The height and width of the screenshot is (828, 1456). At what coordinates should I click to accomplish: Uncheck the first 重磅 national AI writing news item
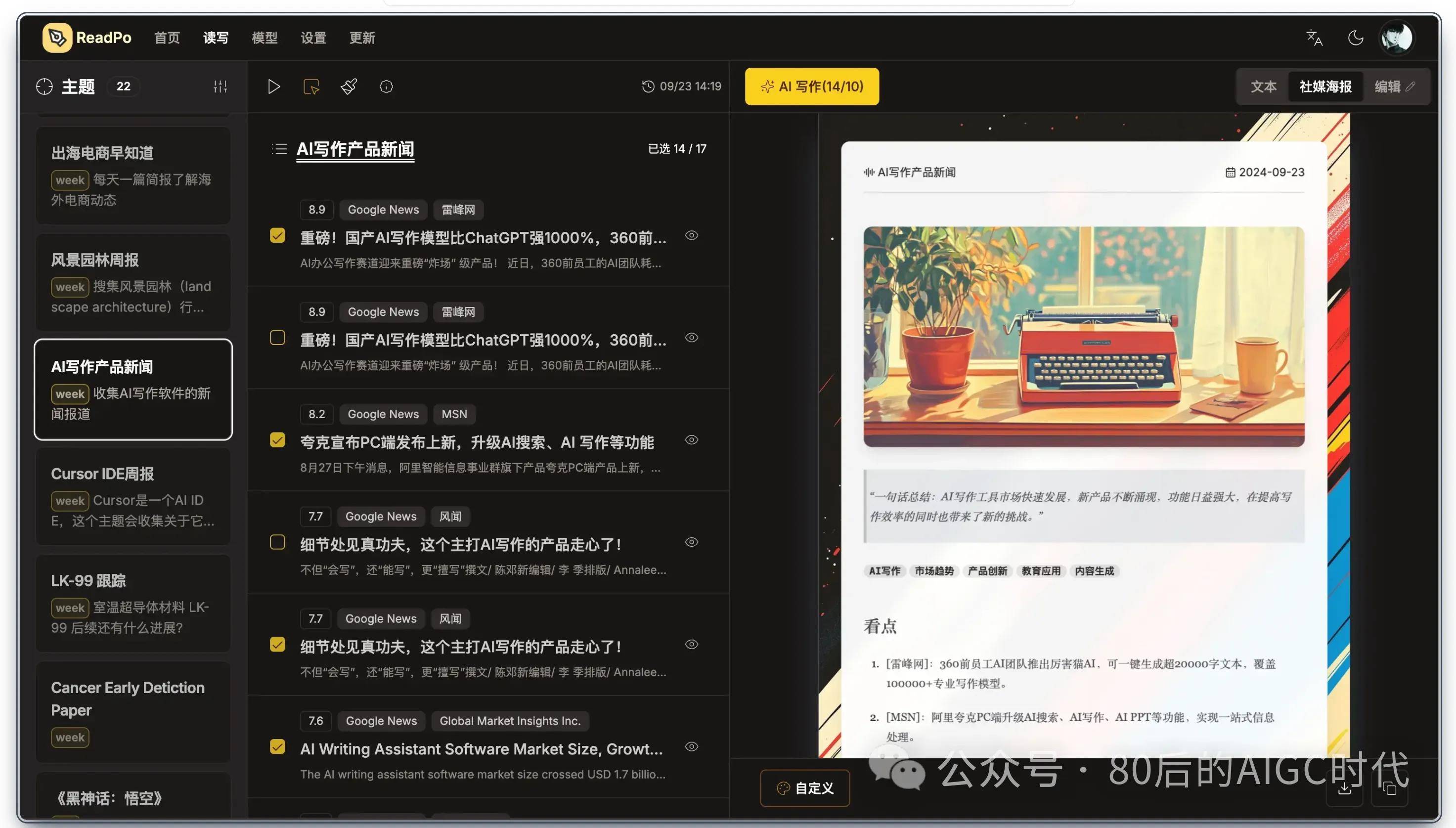[x=277, y=235]
